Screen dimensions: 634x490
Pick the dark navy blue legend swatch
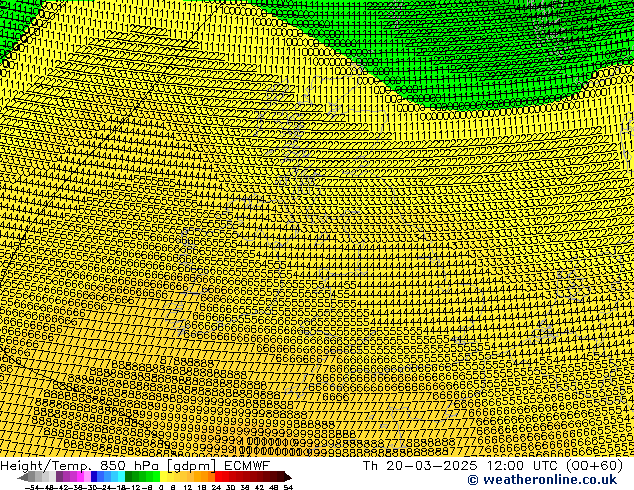94,476
